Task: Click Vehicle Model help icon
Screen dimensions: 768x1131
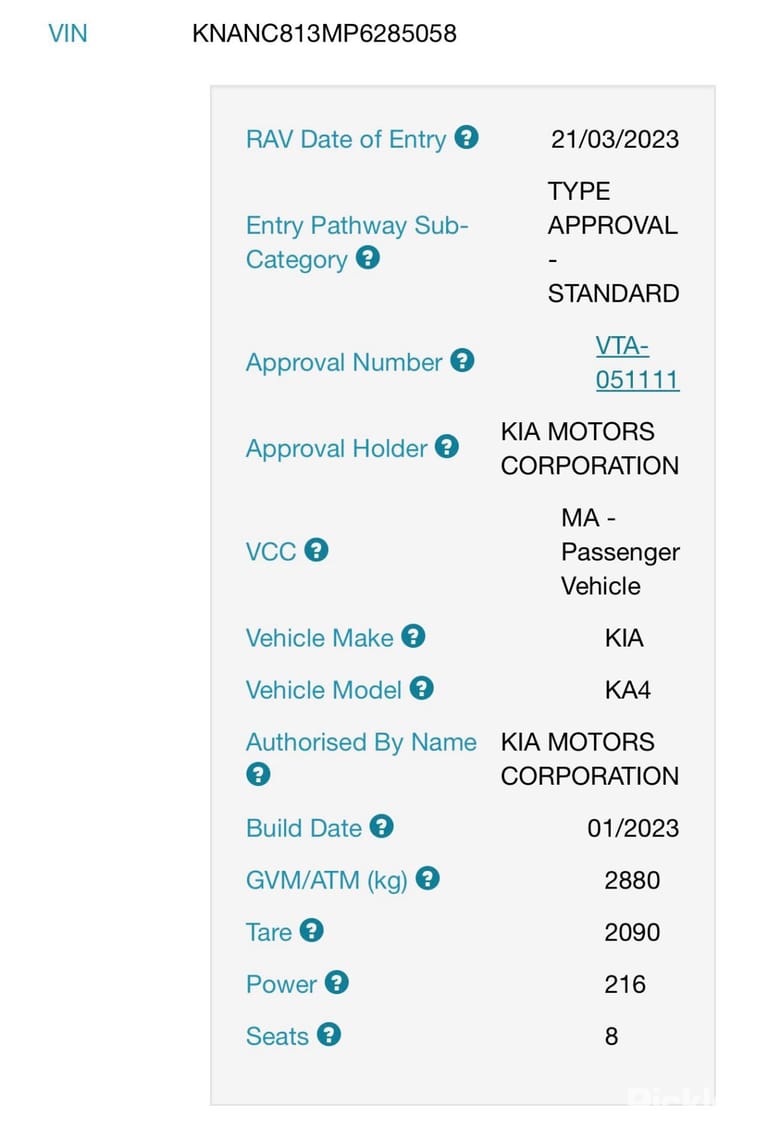Action: (422, 688)
